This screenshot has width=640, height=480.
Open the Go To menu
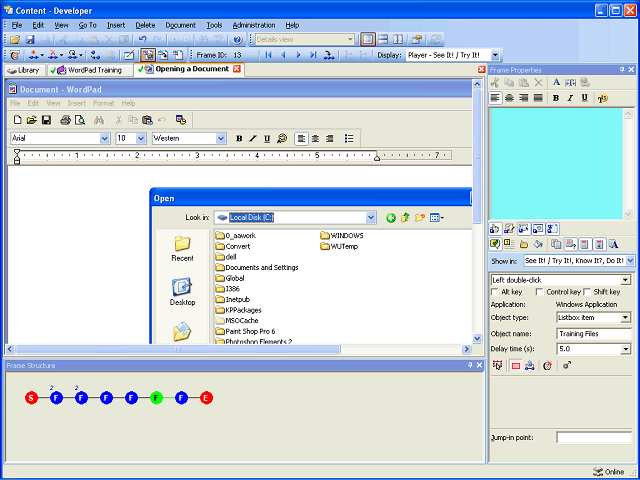pos(87,25)
